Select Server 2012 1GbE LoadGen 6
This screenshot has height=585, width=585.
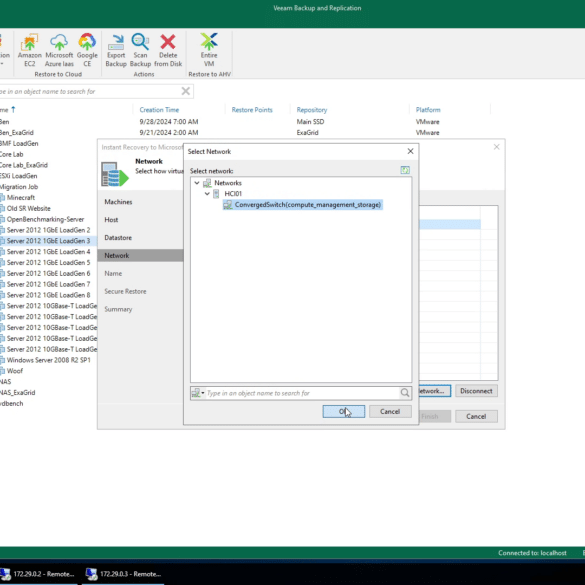48,273
